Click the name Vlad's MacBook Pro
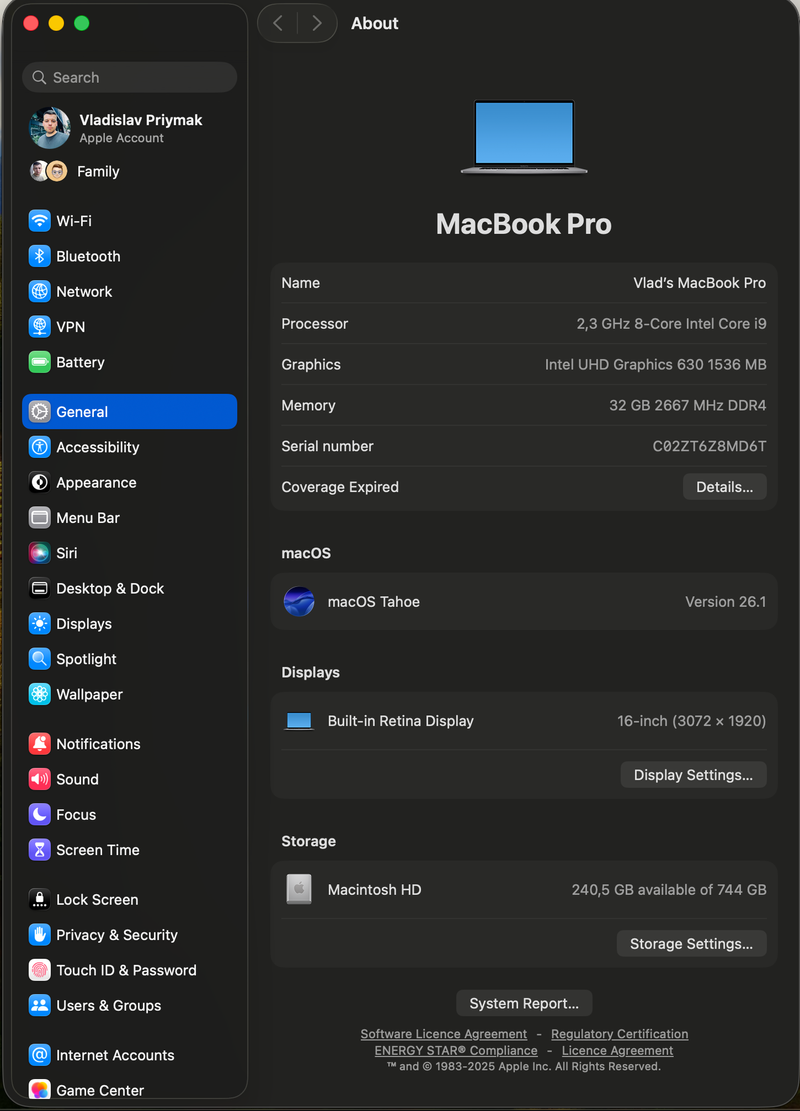This screenshot has width=800, height=1111. click(699, 283)
